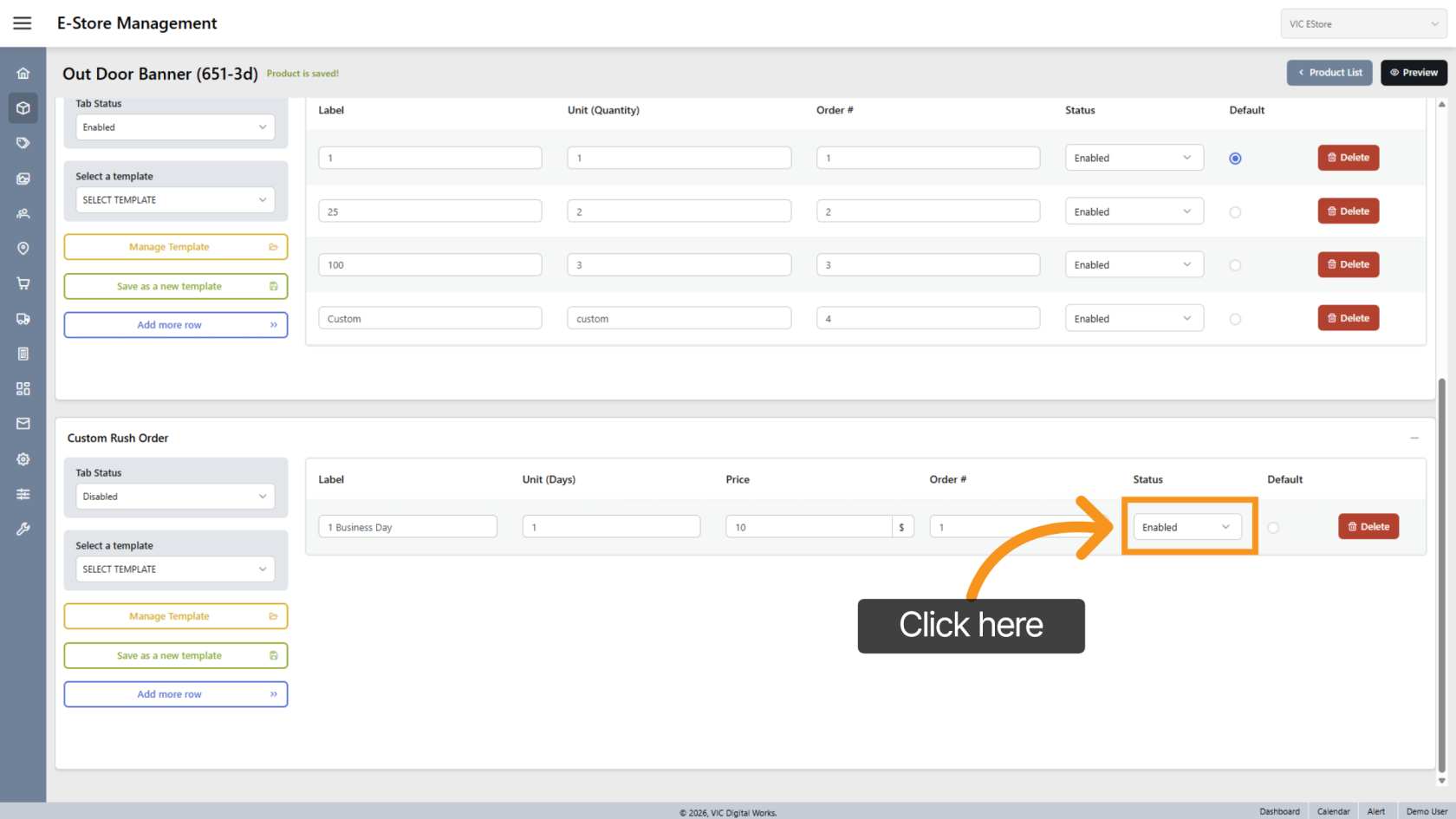
Task: Click the Price field of rush order row
Action: tap(808, 527)
